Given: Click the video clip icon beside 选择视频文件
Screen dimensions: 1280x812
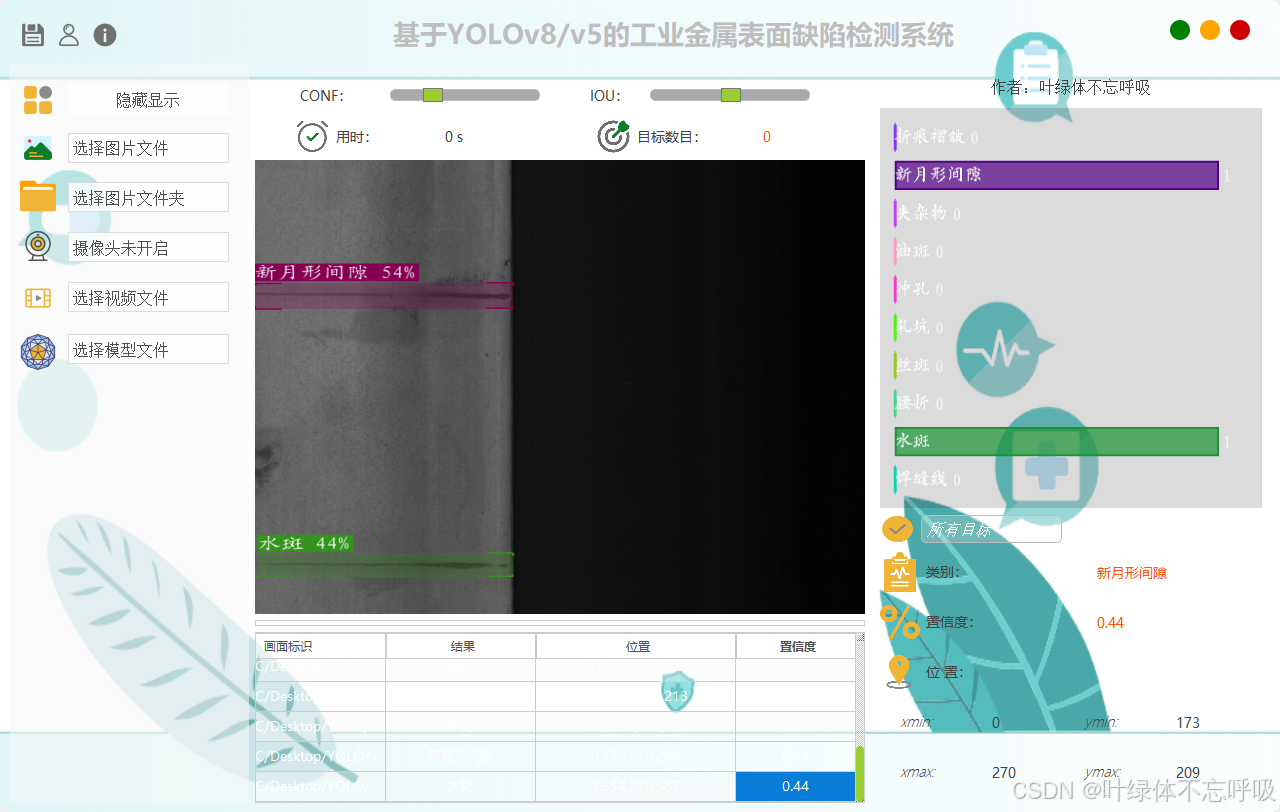Looking at the screenshot, I should pyautogui.click(x=38, y=297).
